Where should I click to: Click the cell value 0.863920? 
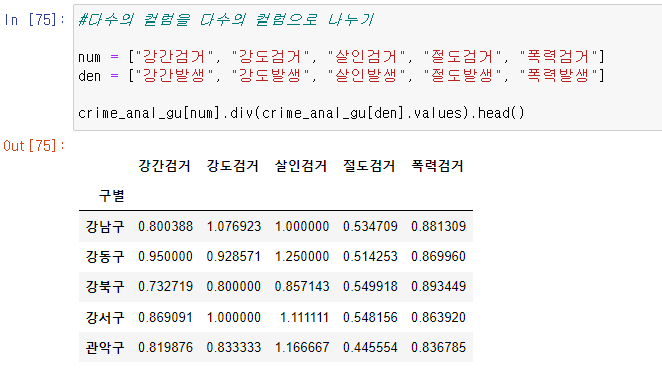439,317
